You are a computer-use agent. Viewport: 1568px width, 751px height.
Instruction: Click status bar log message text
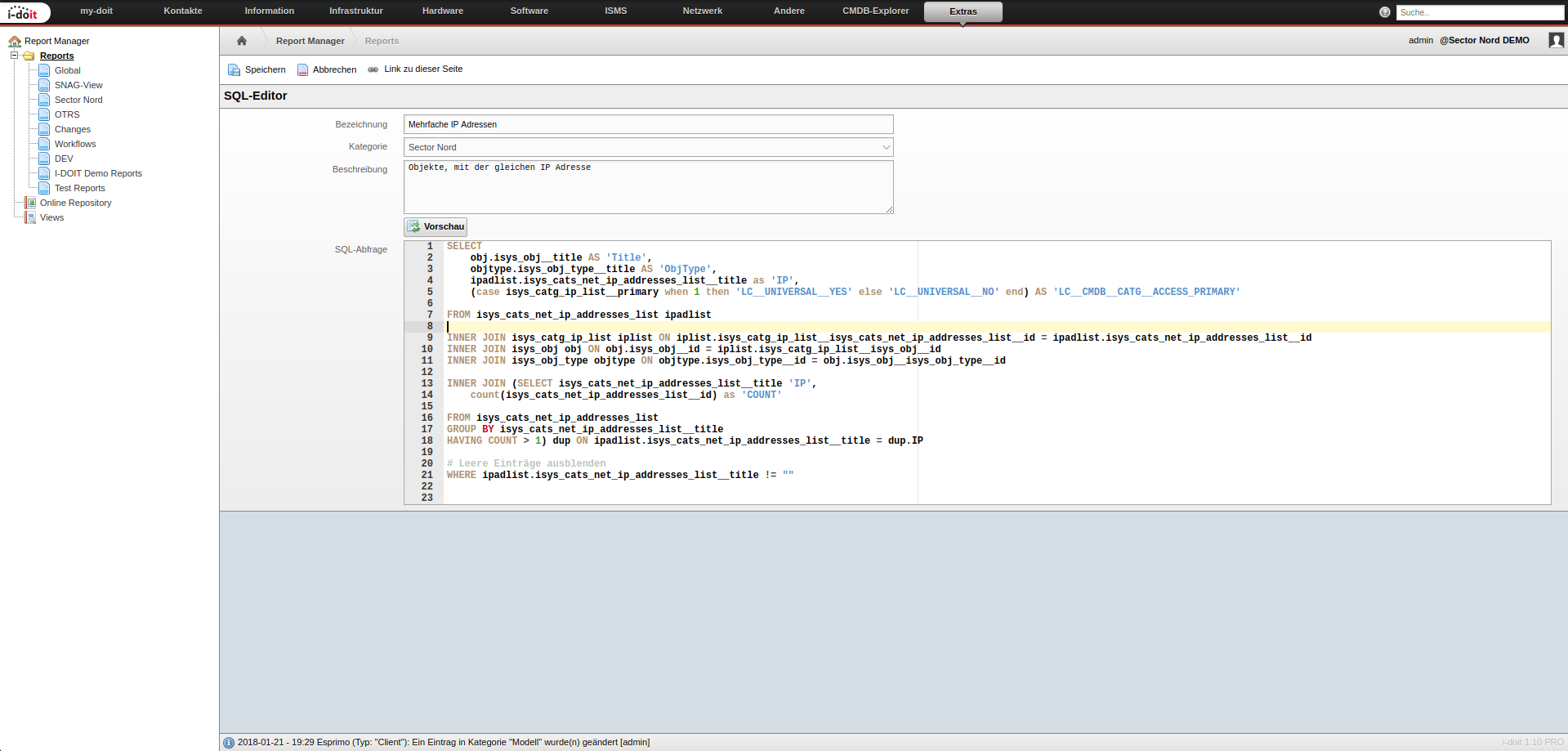444,742
